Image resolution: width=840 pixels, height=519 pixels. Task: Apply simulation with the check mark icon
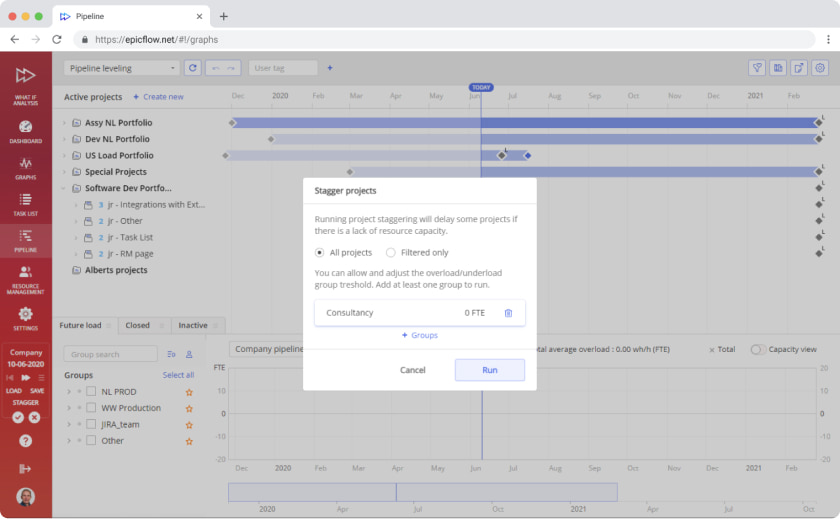pos(18,417)
